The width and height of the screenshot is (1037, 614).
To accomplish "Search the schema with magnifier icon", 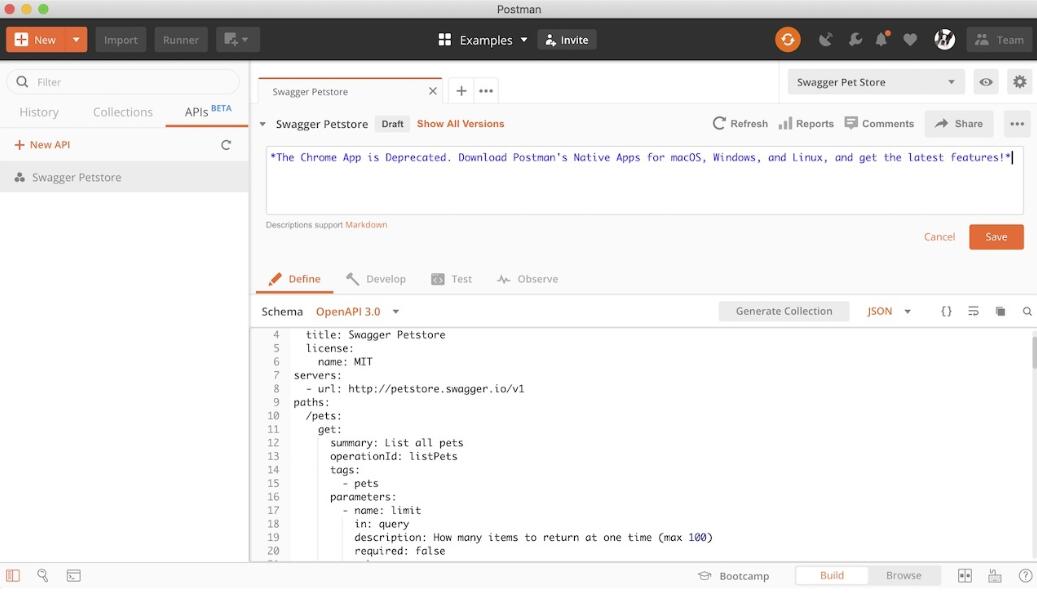I will [1027, 312].
